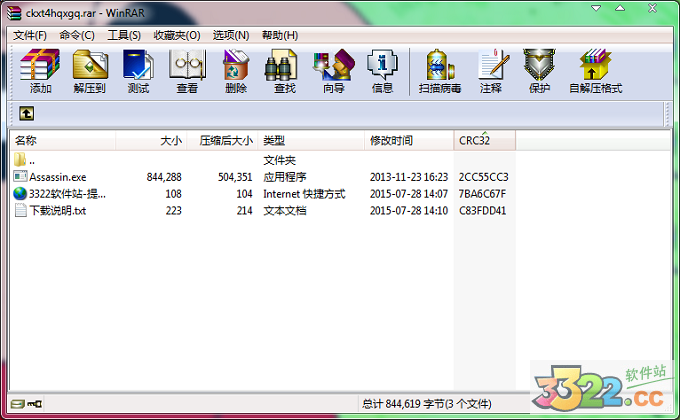Screen dimensions: 680x420
Task: Sort by 压缩后大小 column header
Action: tap(222, 141)
